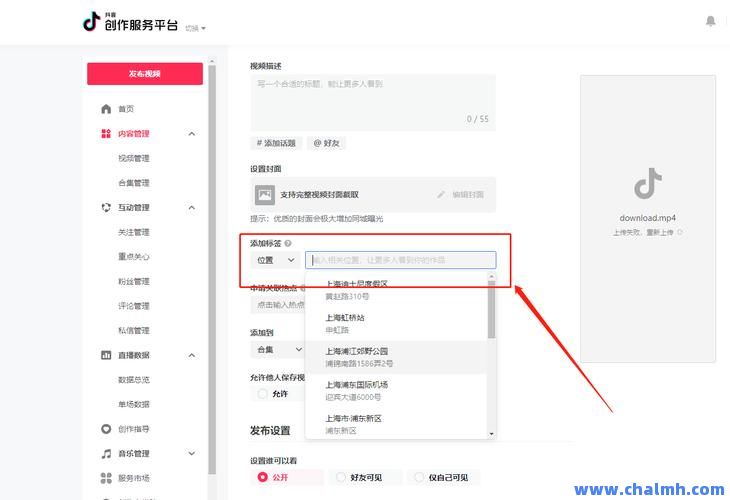This screenshot has height=500, width=730.
Task: Collapse the 直播数据 section chevron
Action: (x=191, y=355)
